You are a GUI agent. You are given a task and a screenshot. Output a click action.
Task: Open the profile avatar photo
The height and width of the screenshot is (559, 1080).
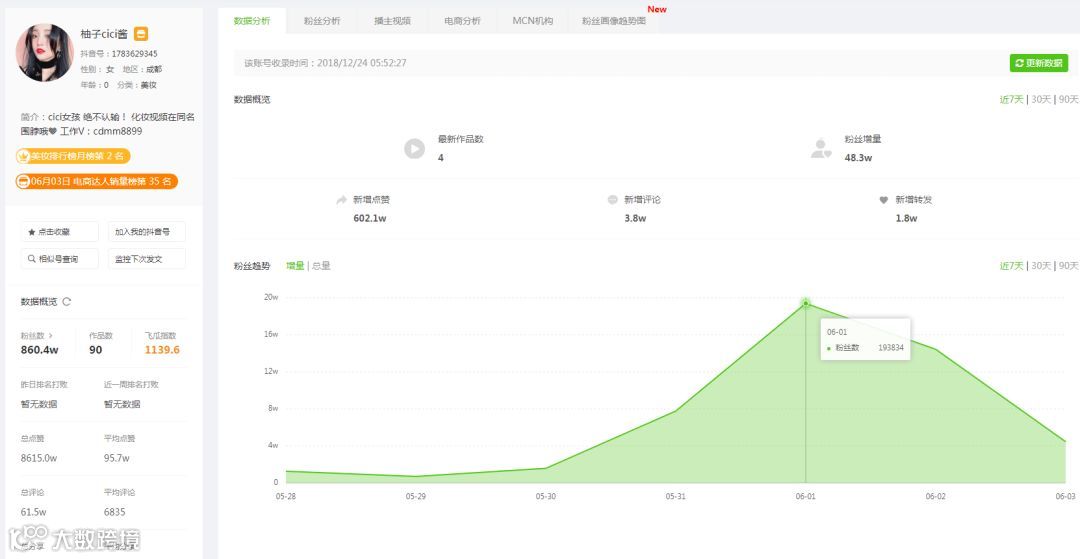pyautogui.click(x=45, y=53)
